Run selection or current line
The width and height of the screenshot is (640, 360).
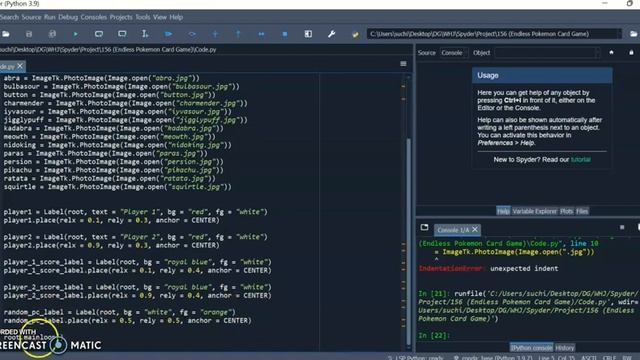145,34
